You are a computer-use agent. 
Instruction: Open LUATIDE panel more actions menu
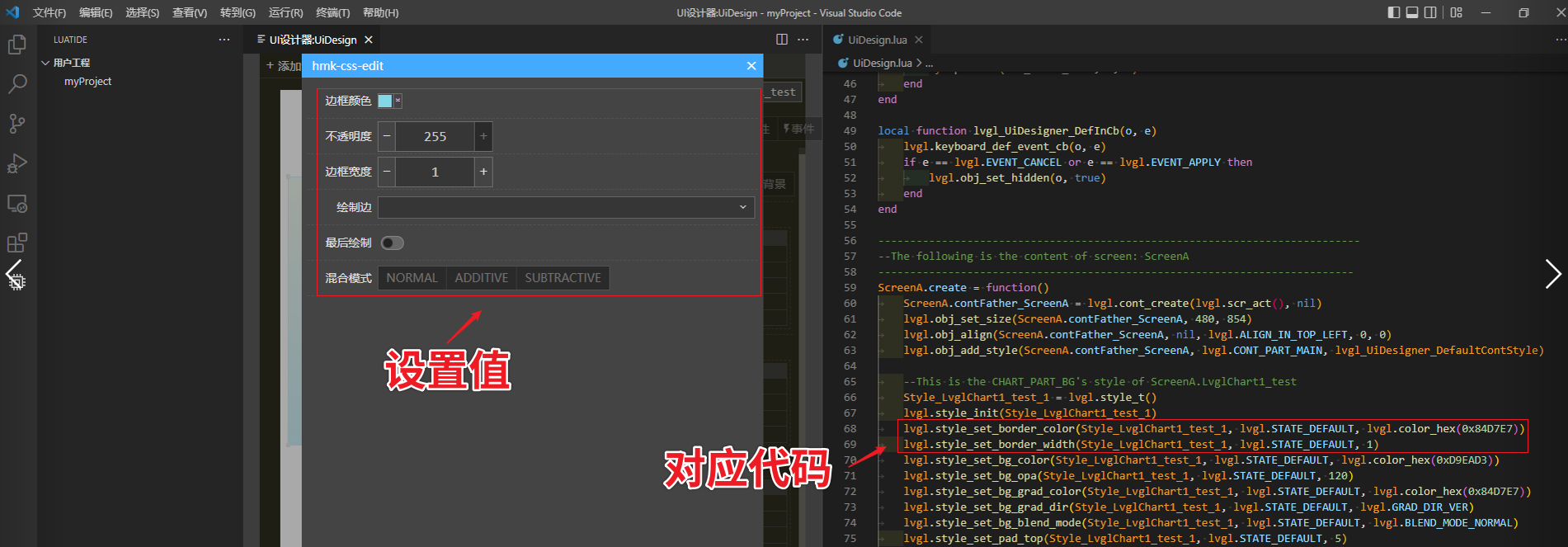(x=224, y=40)
